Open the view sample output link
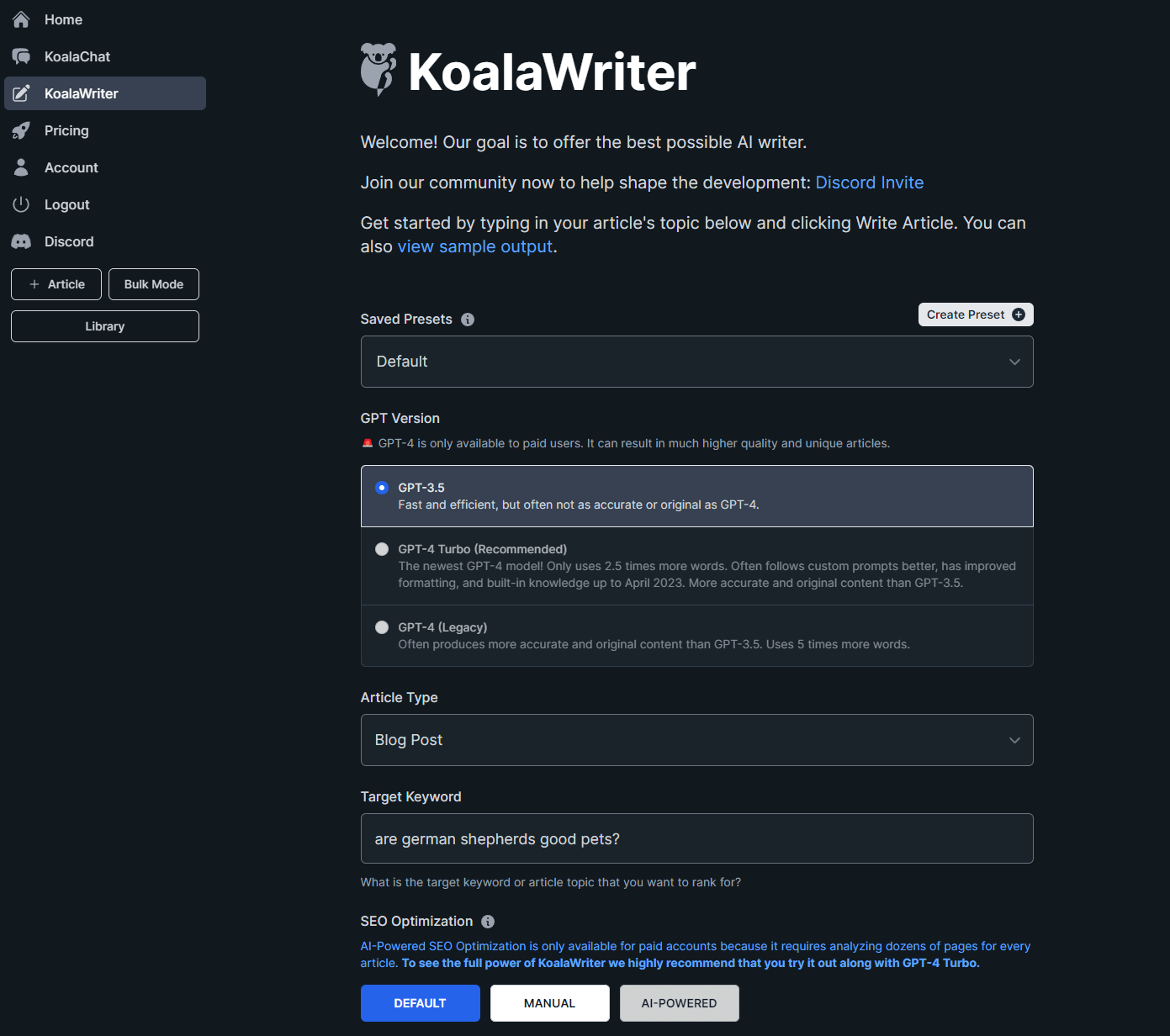Viewport: 1170px width, 1036px height. click(475, 246)
